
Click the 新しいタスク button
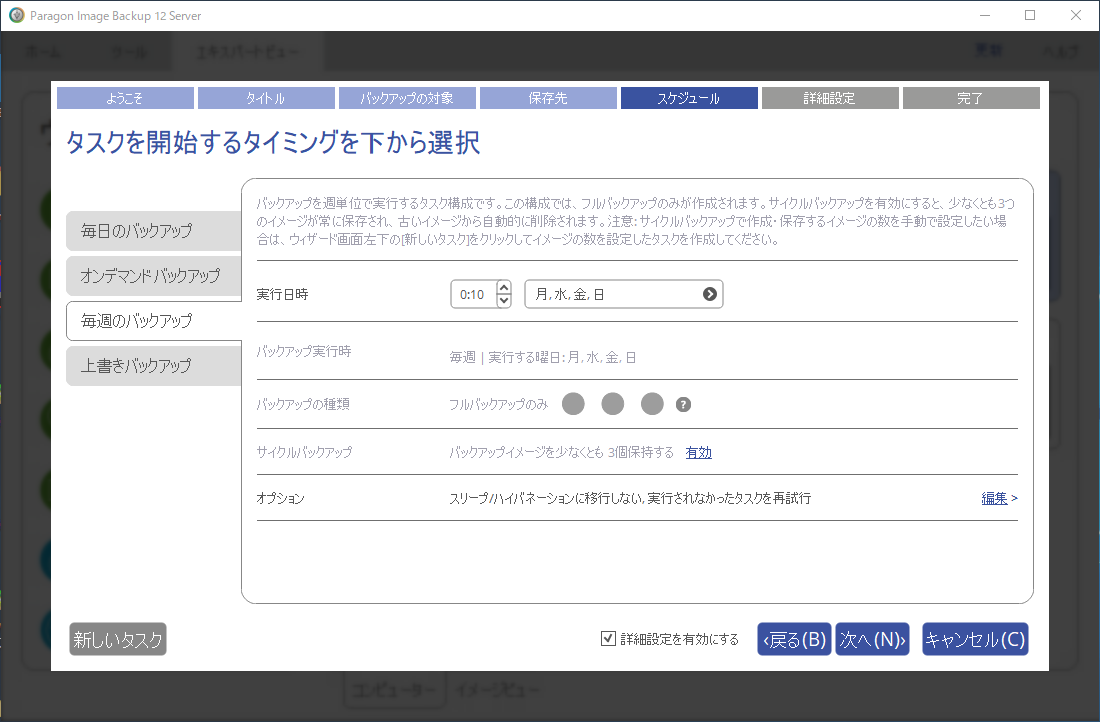coord(118,640)
